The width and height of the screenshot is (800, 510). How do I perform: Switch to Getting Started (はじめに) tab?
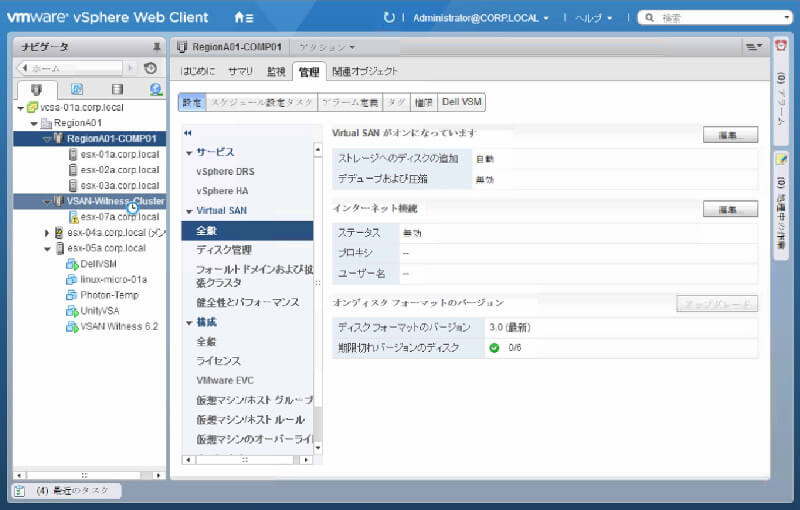click(197, 71)
